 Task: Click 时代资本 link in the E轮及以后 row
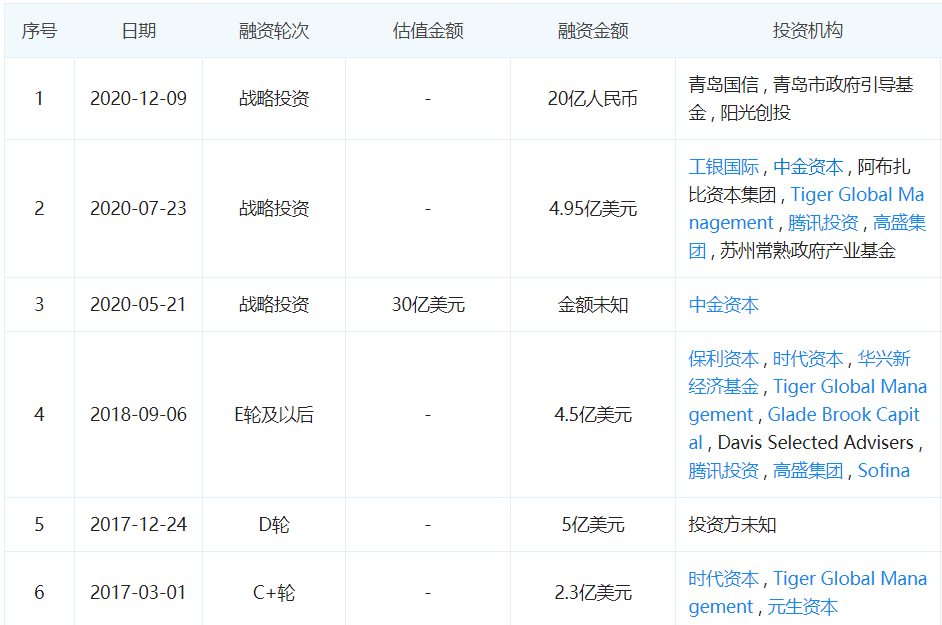coord(808,359)
